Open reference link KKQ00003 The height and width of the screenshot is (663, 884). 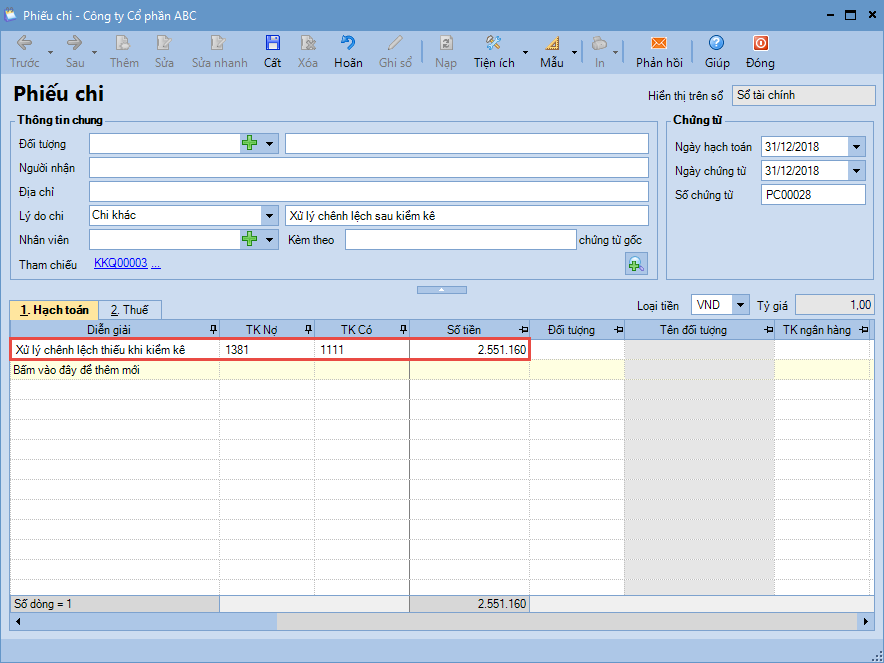[x=120, y=263]
